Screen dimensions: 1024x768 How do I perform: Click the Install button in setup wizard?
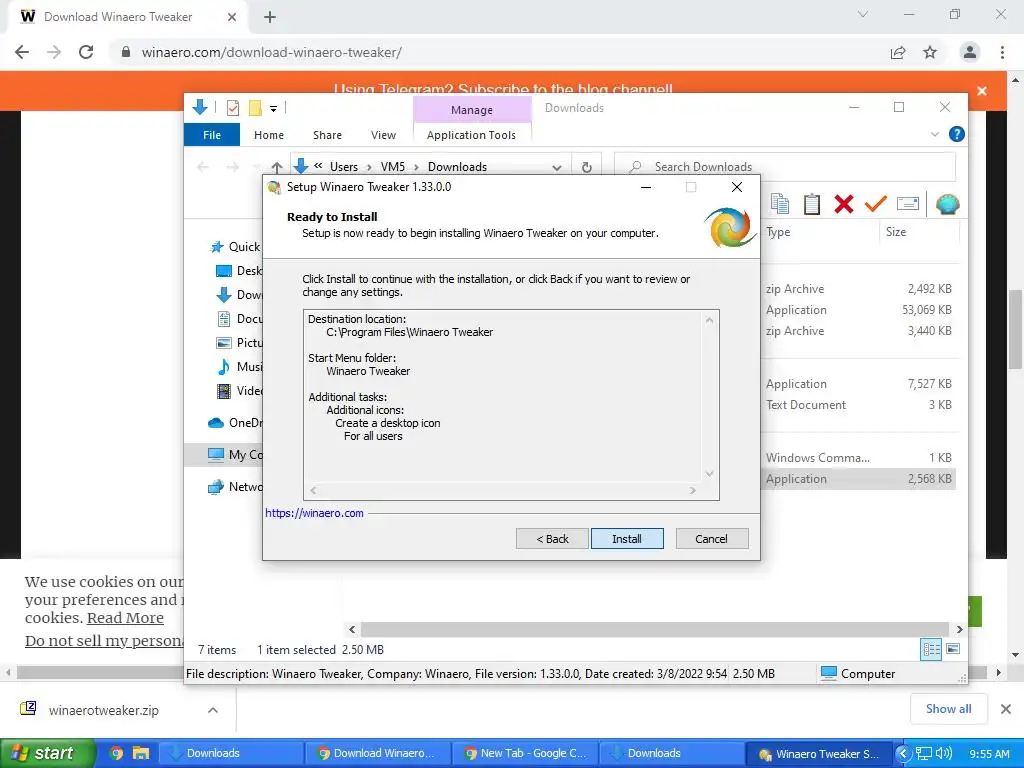[x=627, y=539]
